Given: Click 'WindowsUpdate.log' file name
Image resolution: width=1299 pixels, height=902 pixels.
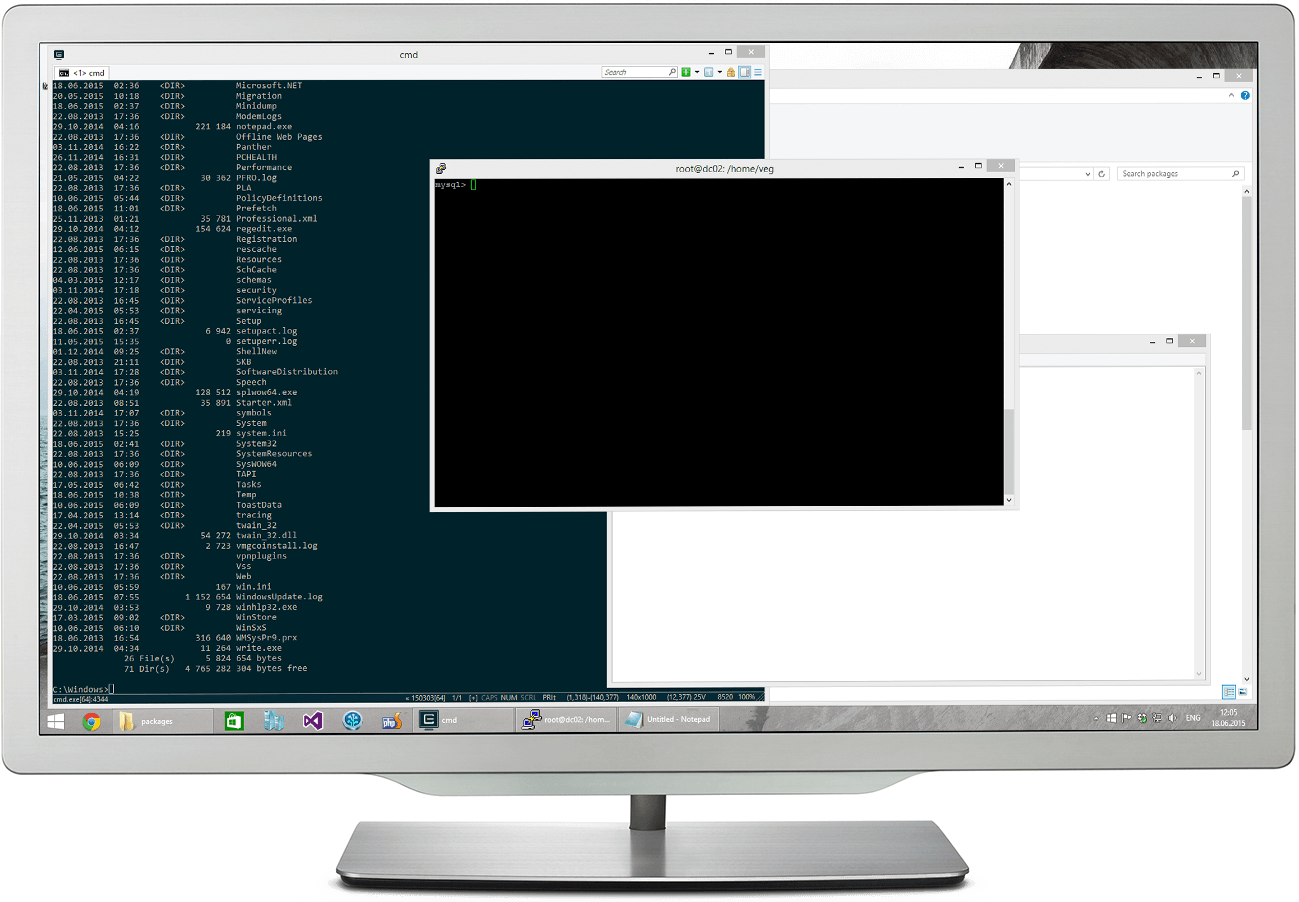Looking at the screenshot, I should 279,596.
